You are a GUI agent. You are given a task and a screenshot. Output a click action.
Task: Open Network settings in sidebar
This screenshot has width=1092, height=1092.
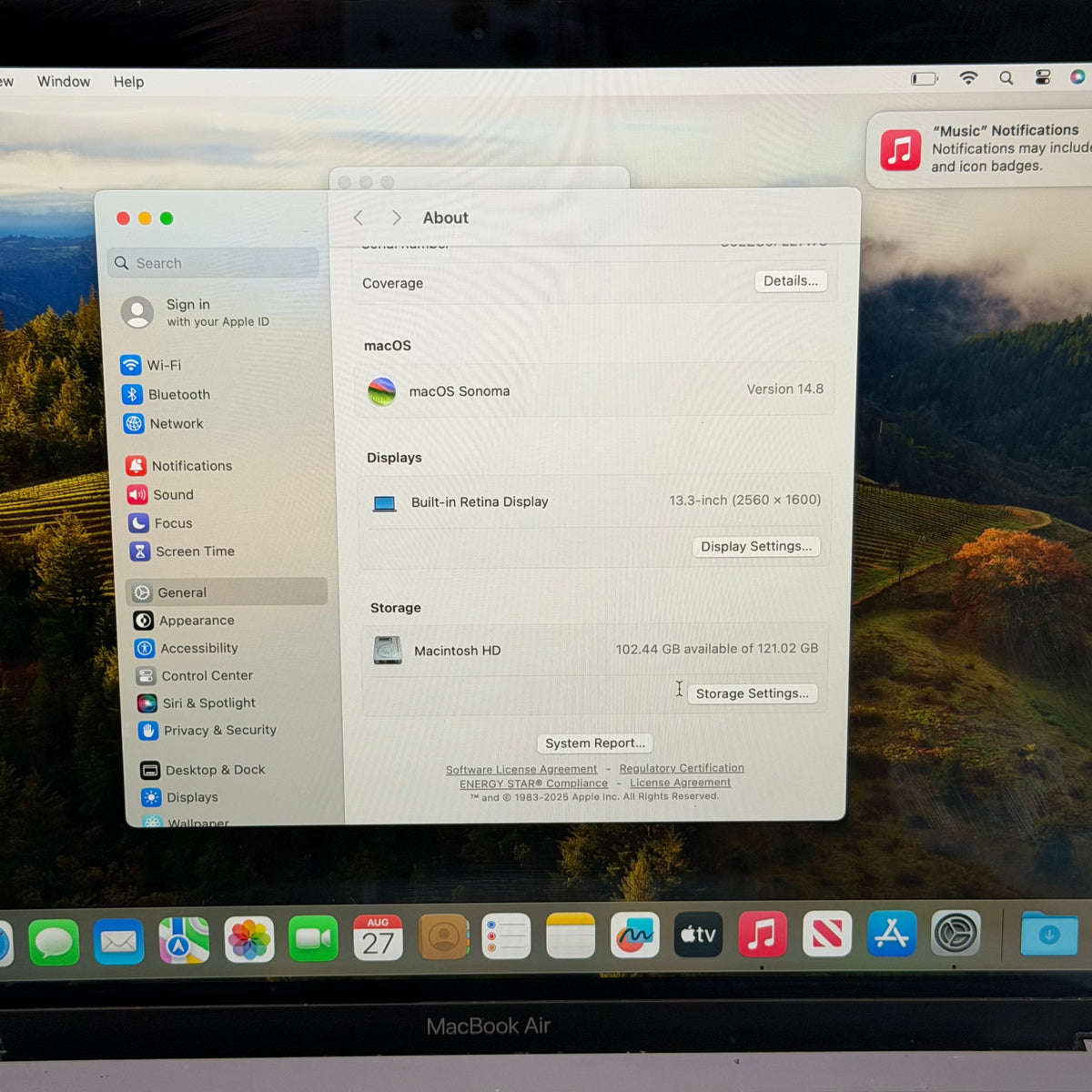coord(164,423)
